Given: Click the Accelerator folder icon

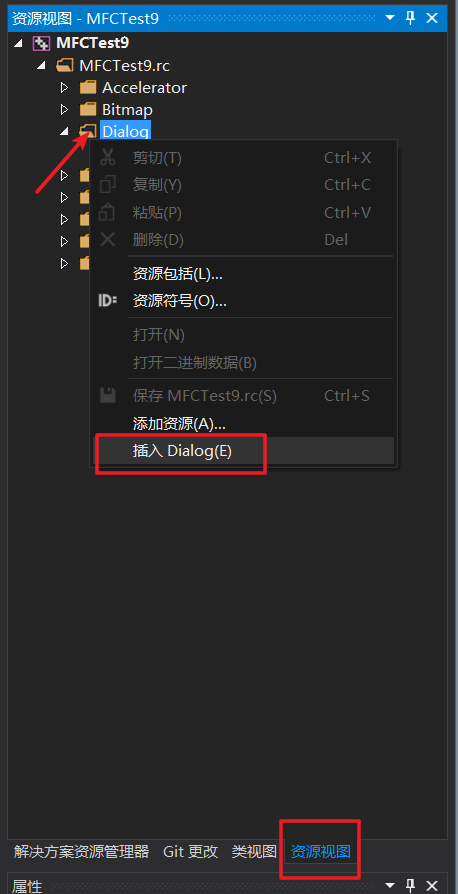Looking at the screenshot, I should (x=88, y=88).
